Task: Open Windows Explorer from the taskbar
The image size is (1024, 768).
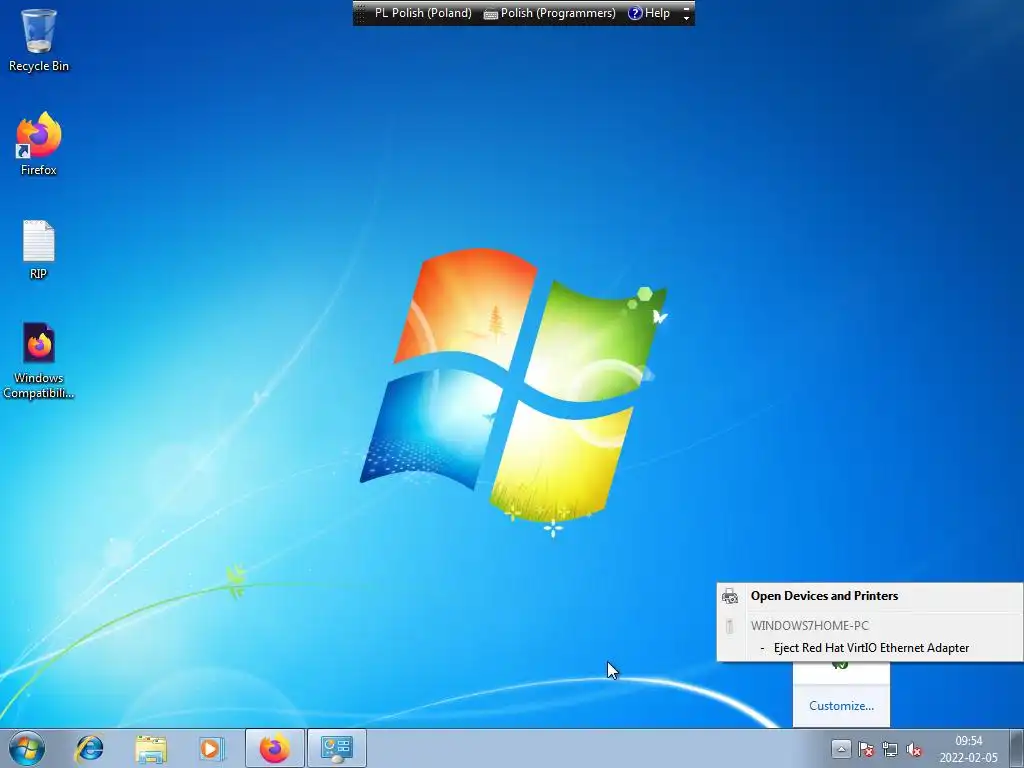Action: (151, 748)
